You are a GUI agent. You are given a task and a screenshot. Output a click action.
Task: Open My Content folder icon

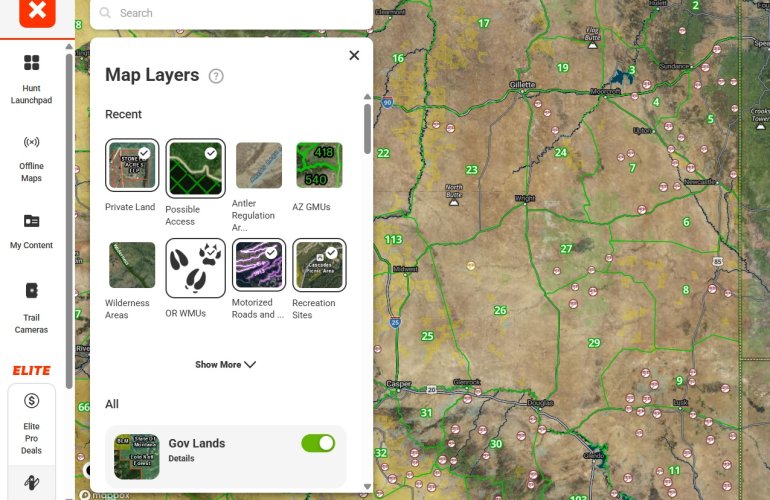point(31,221)
